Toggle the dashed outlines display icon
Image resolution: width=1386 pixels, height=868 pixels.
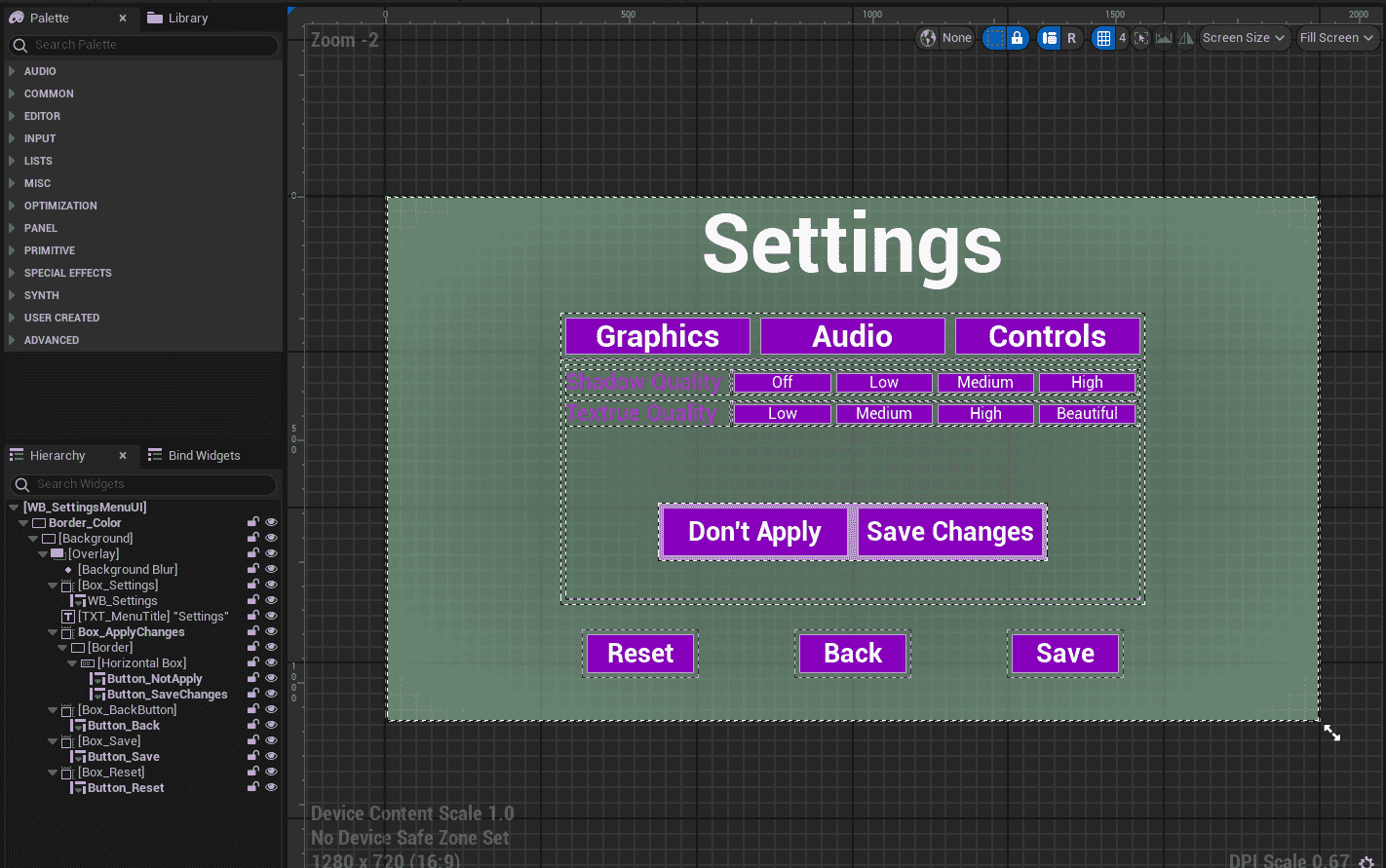click(x=994, y=38)
